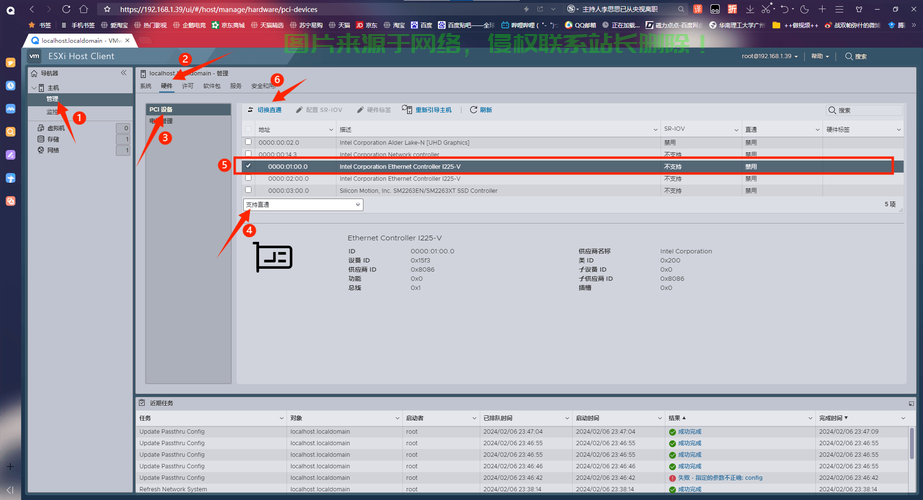Sort recent tasks by completion time column
The image size is (923, 500).
[x=833, y=418]
